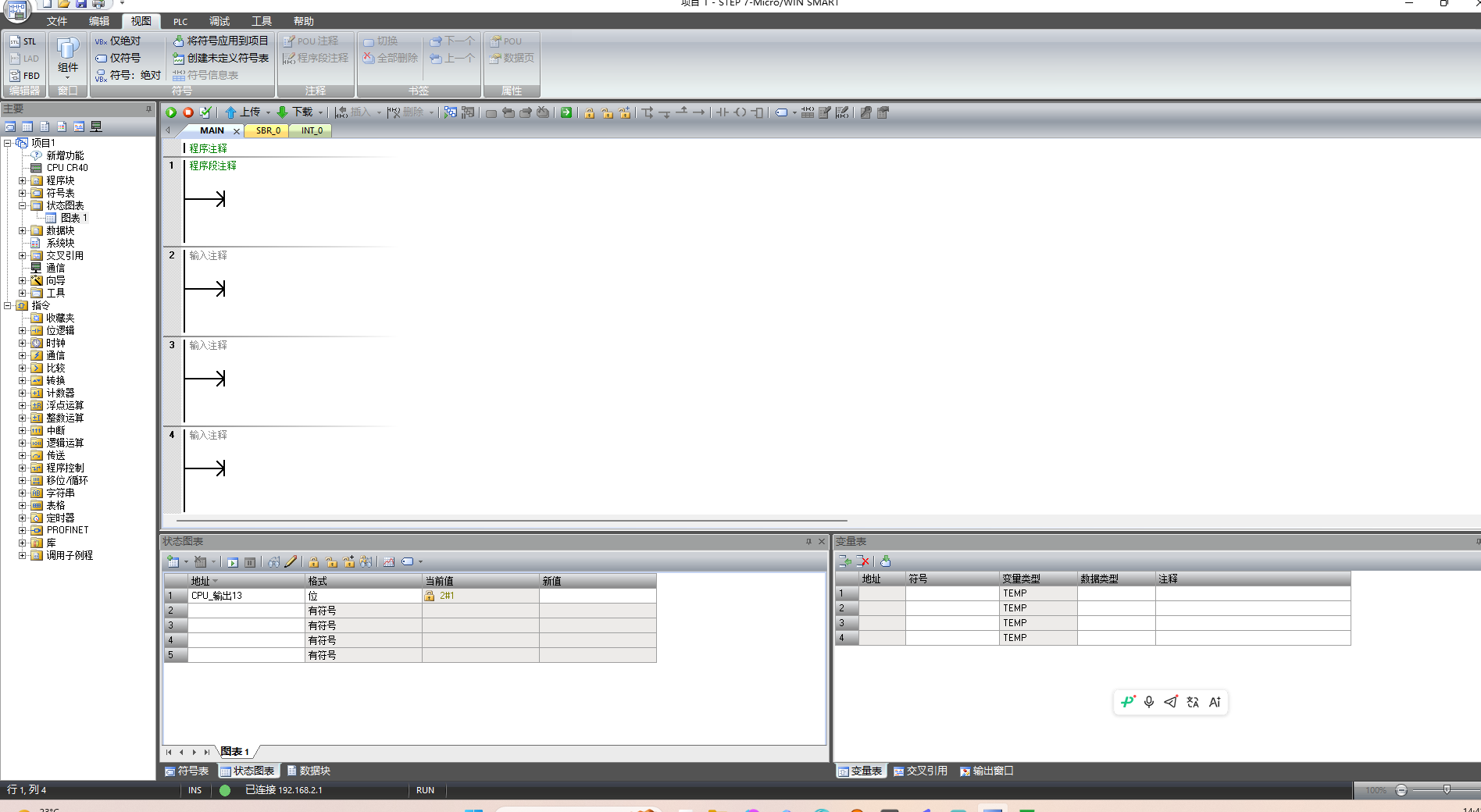
Task: Open the 交叉引用 bottom tab
Action: click(x=920, y=771)
